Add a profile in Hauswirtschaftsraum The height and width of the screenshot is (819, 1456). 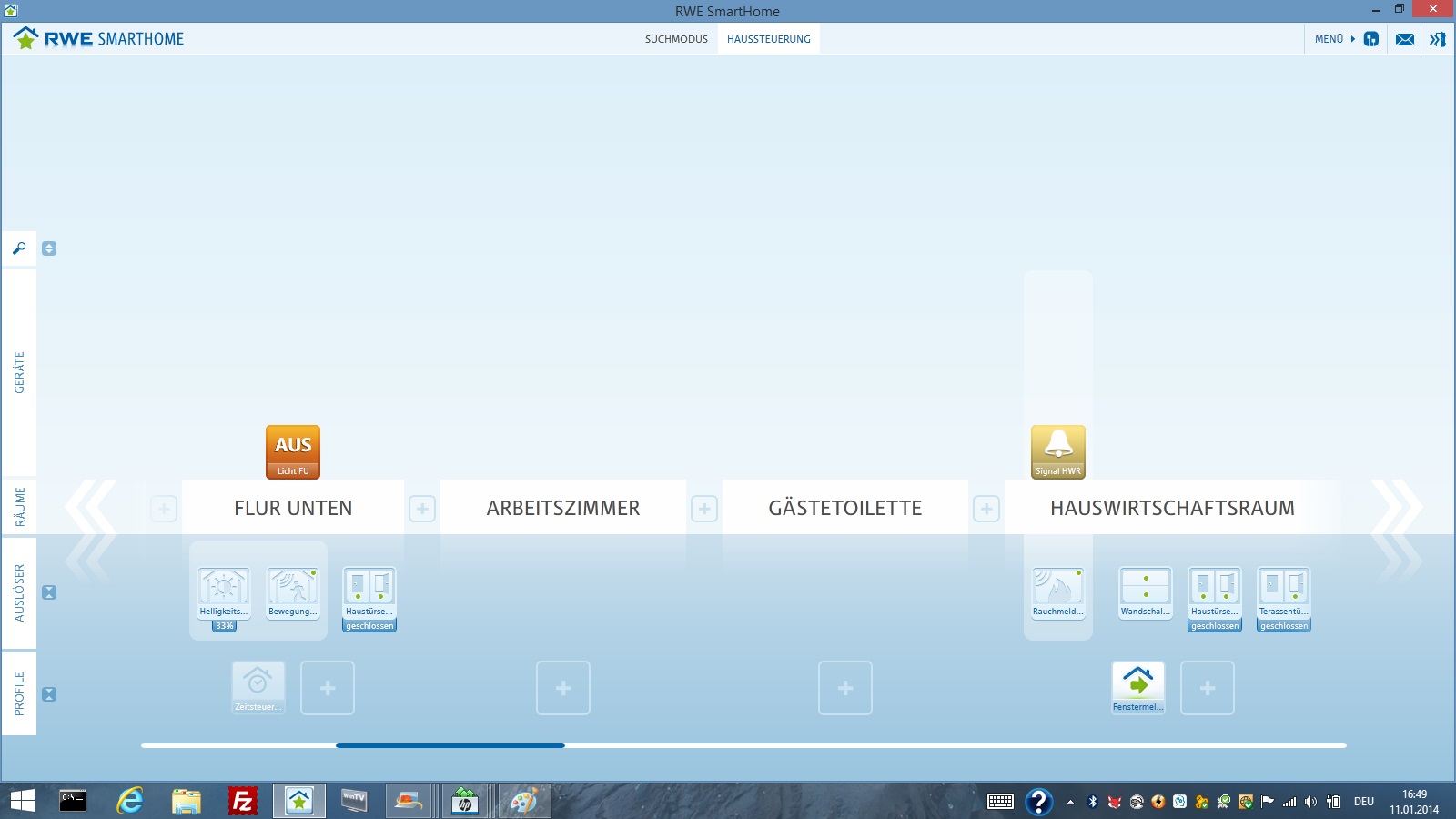click(1208, 688)
